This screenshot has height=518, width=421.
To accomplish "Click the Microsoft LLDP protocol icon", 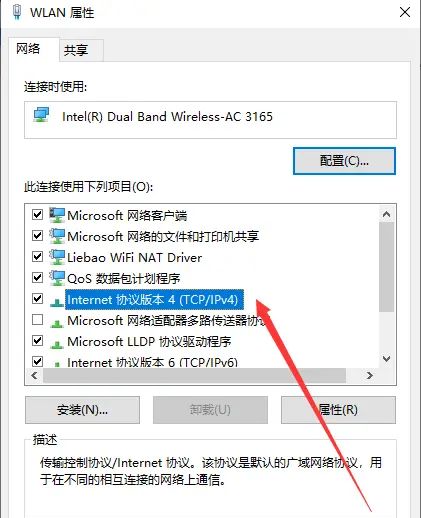I will coord(57,344).
